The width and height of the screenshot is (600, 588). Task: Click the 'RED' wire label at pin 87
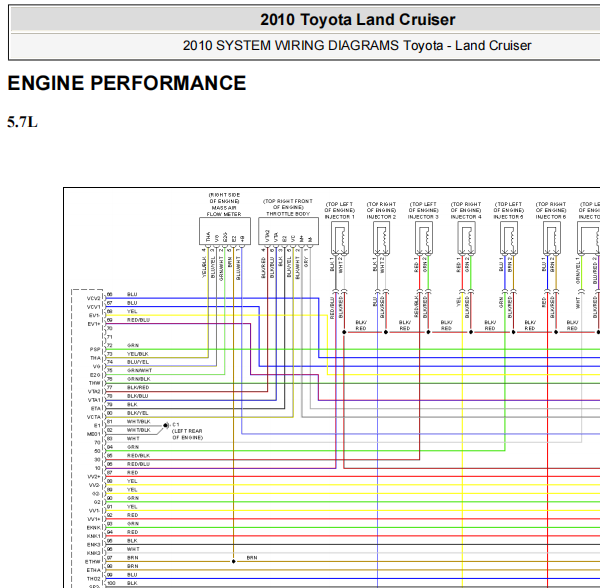tap(132, 472)
